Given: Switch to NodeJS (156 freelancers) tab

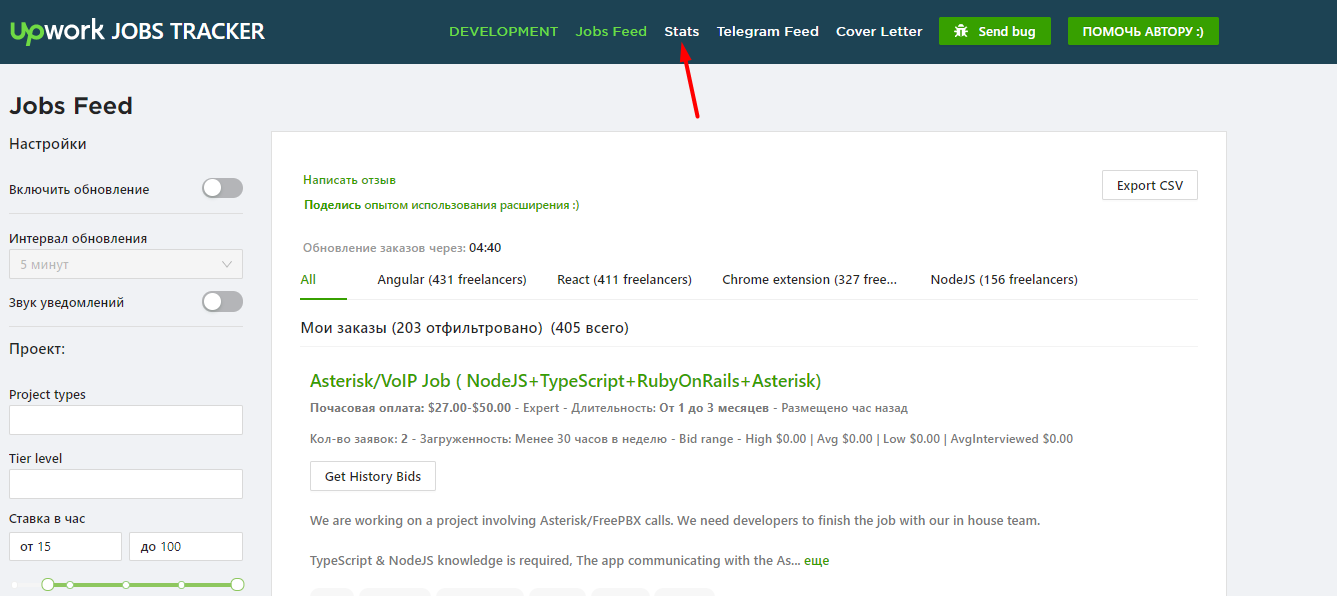Looking at the screenshot, I should tap(1004, 280).
